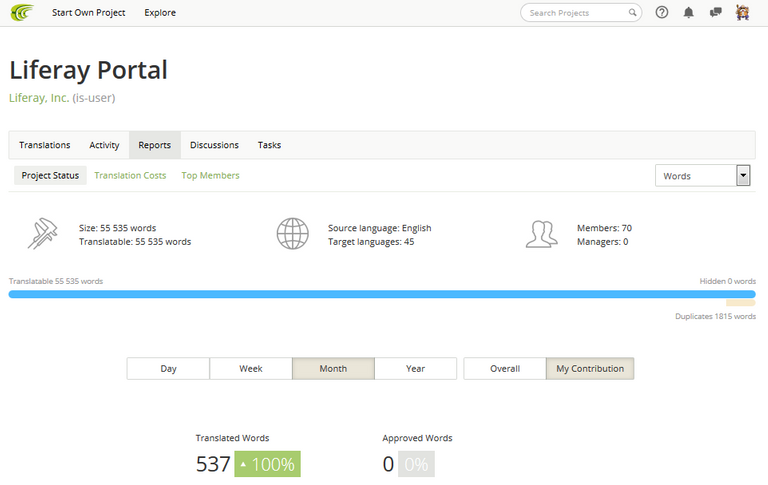This screenshot has width=768, height=485.
Task: Click the Crowdin logo icon
Action: [x=22, y=12]
